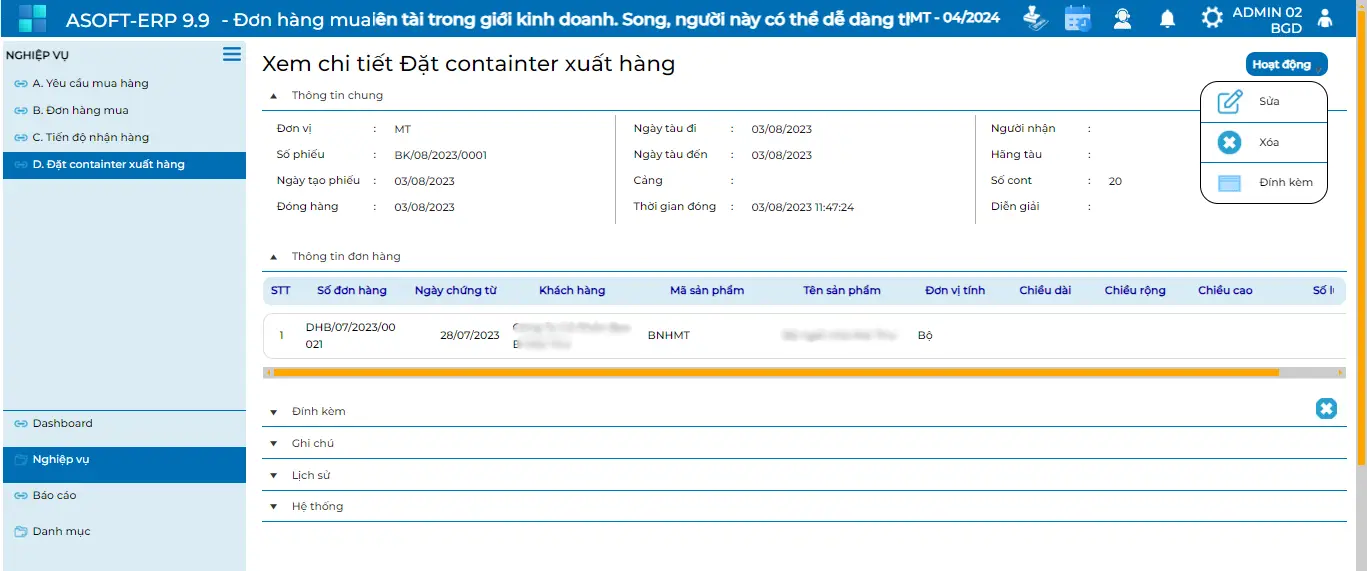Screen dimensions: 1367x571
Task: Expand the Ghi chú section
Action: (274, 444)
